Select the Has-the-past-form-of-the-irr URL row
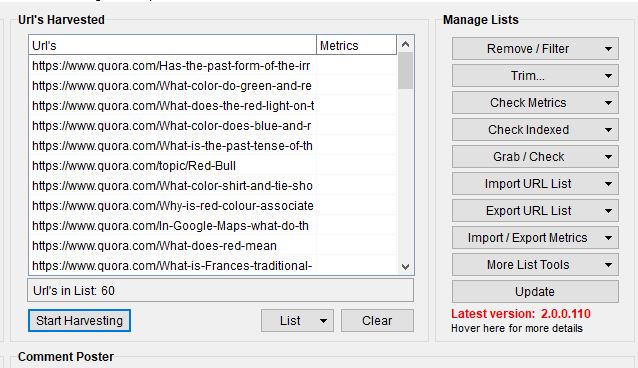 tap(212, 66)
